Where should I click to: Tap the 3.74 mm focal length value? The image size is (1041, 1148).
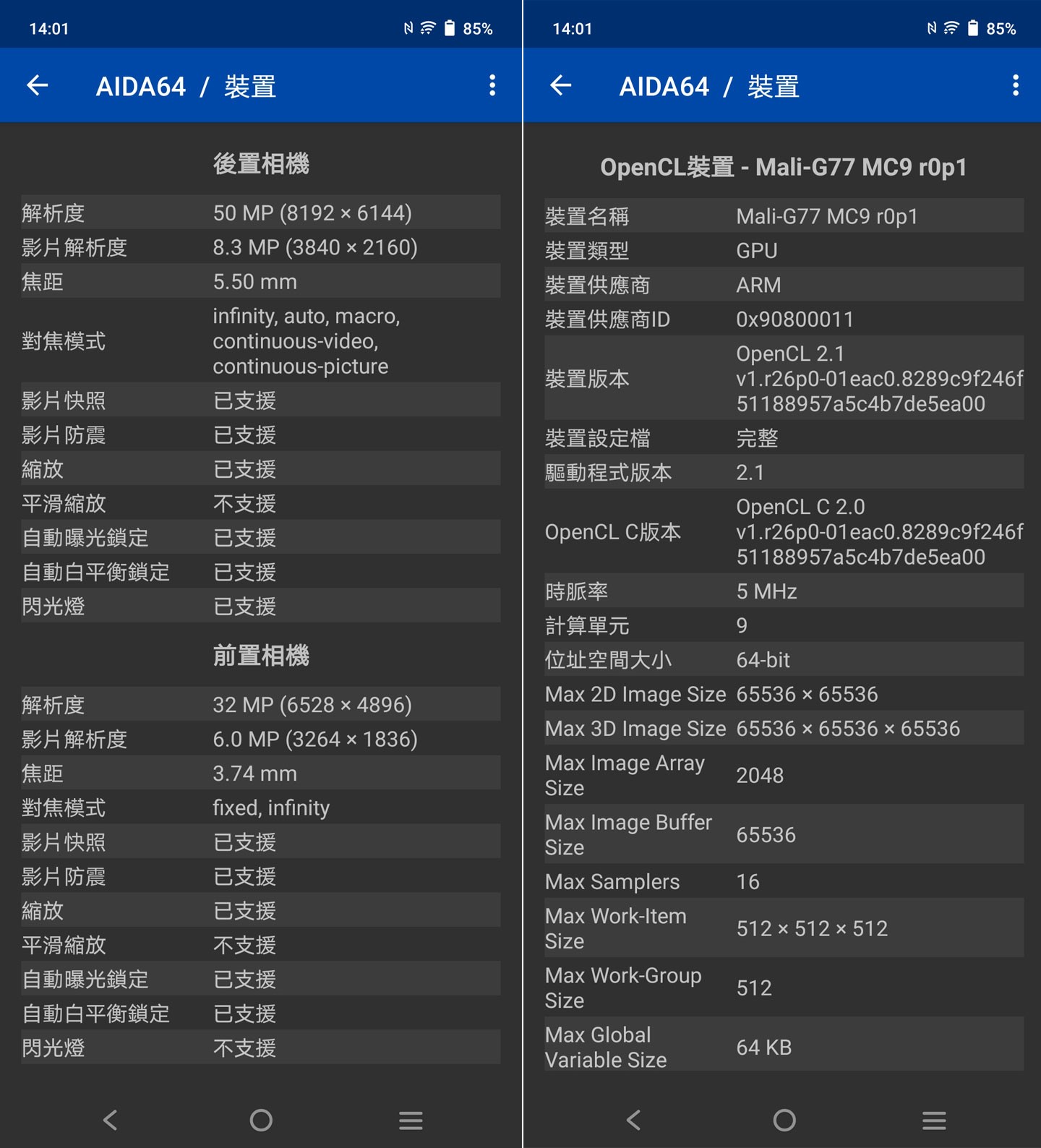[x=254, y=773]
